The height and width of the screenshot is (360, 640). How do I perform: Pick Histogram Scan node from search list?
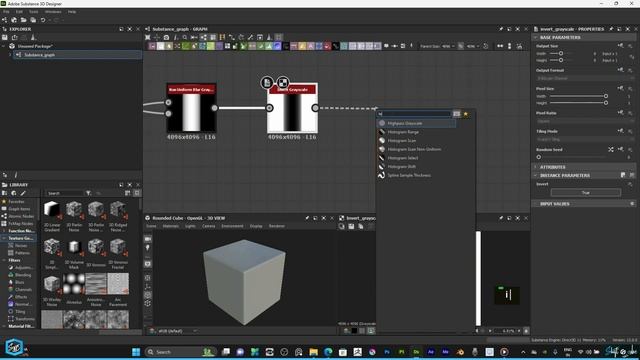(x=402, y=140)
